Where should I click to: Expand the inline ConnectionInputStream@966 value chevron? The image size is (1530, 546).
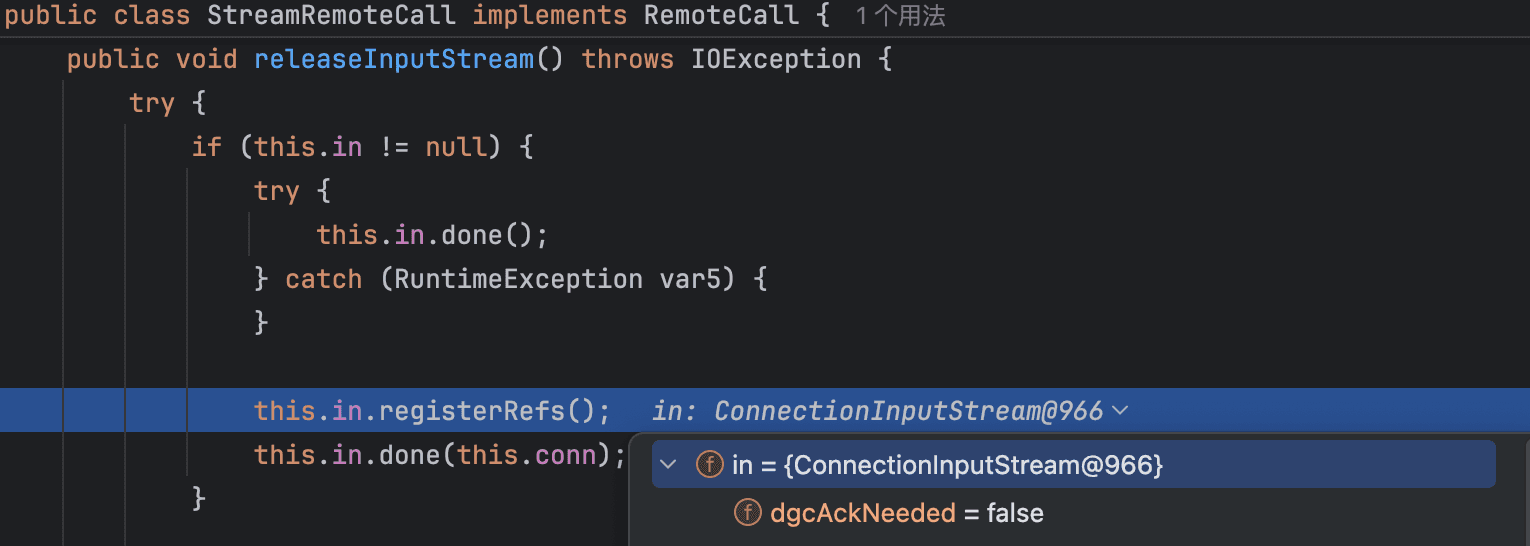(1120, 410)
